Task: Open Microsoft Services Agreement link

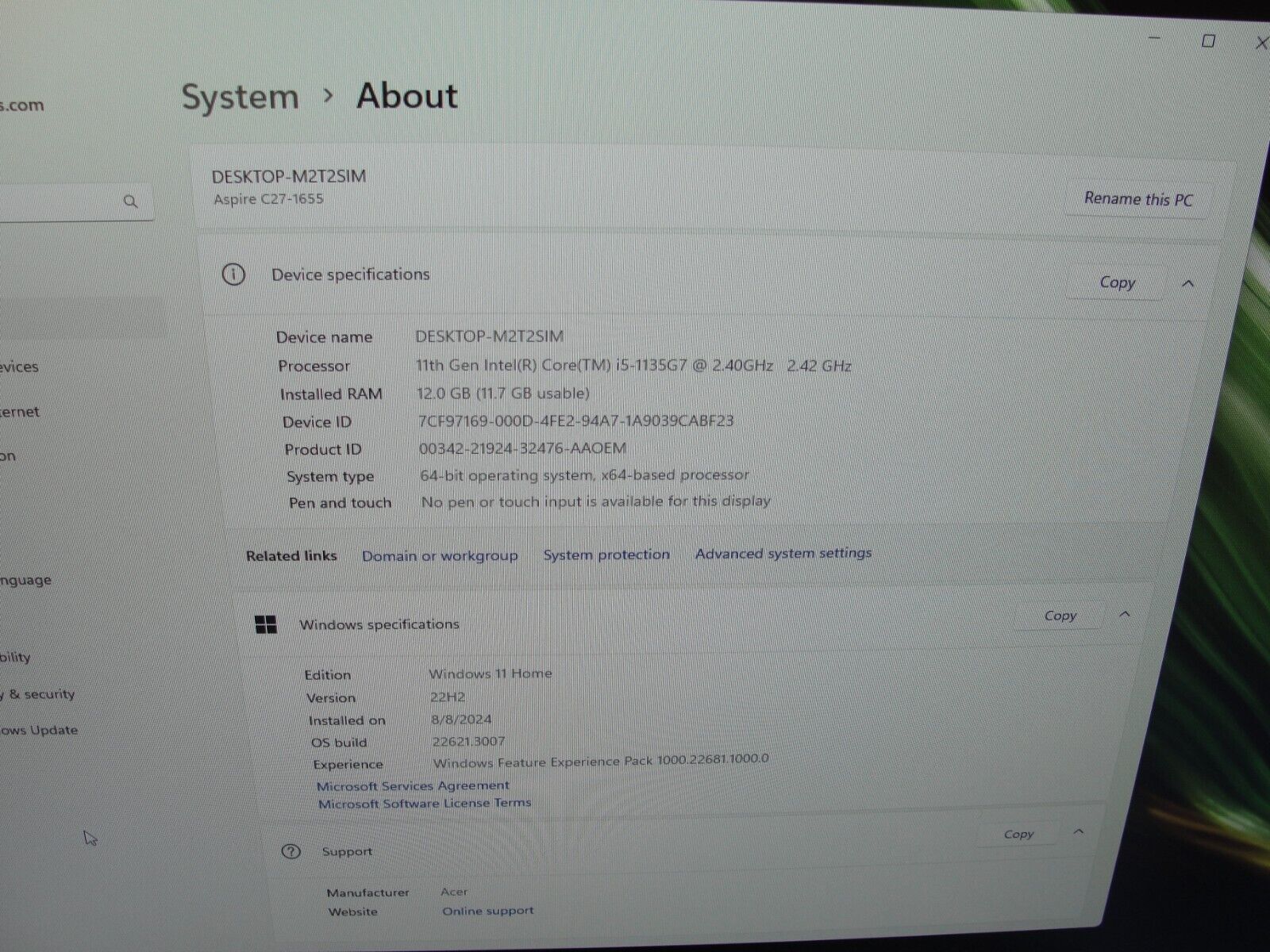Action: tap(413, 786)
